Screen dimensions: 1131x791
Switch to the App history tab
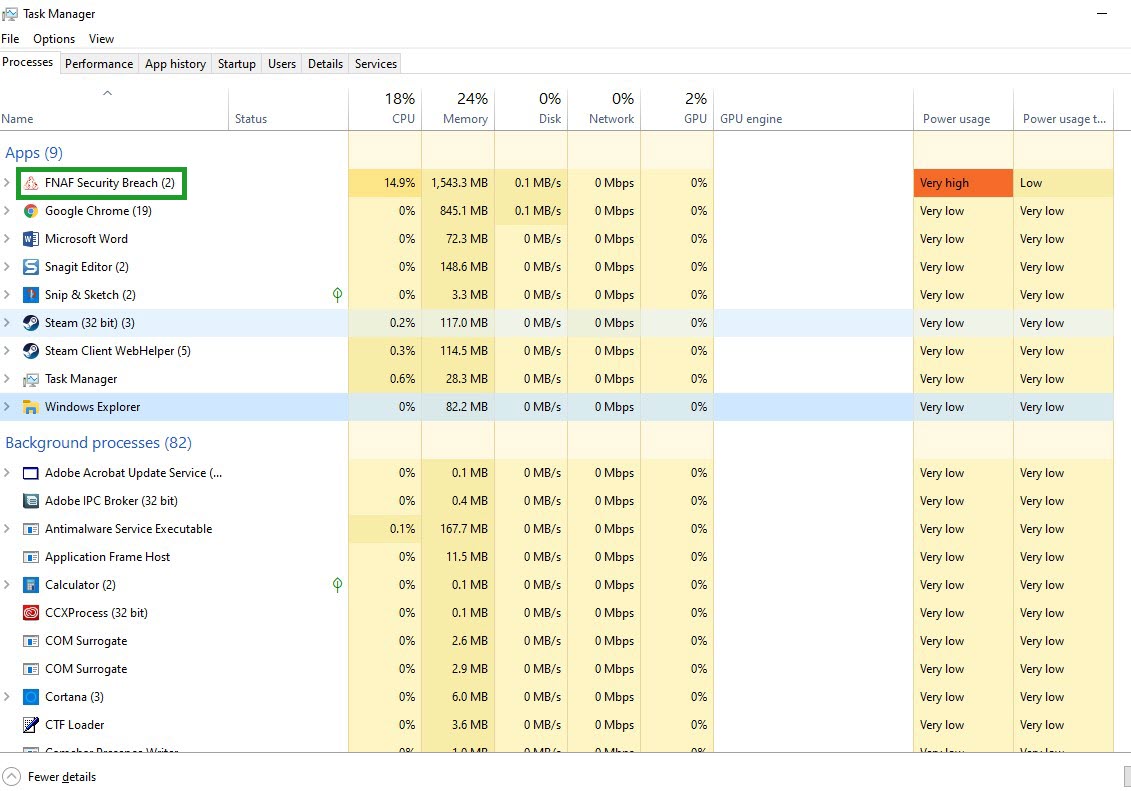(175, 63)
